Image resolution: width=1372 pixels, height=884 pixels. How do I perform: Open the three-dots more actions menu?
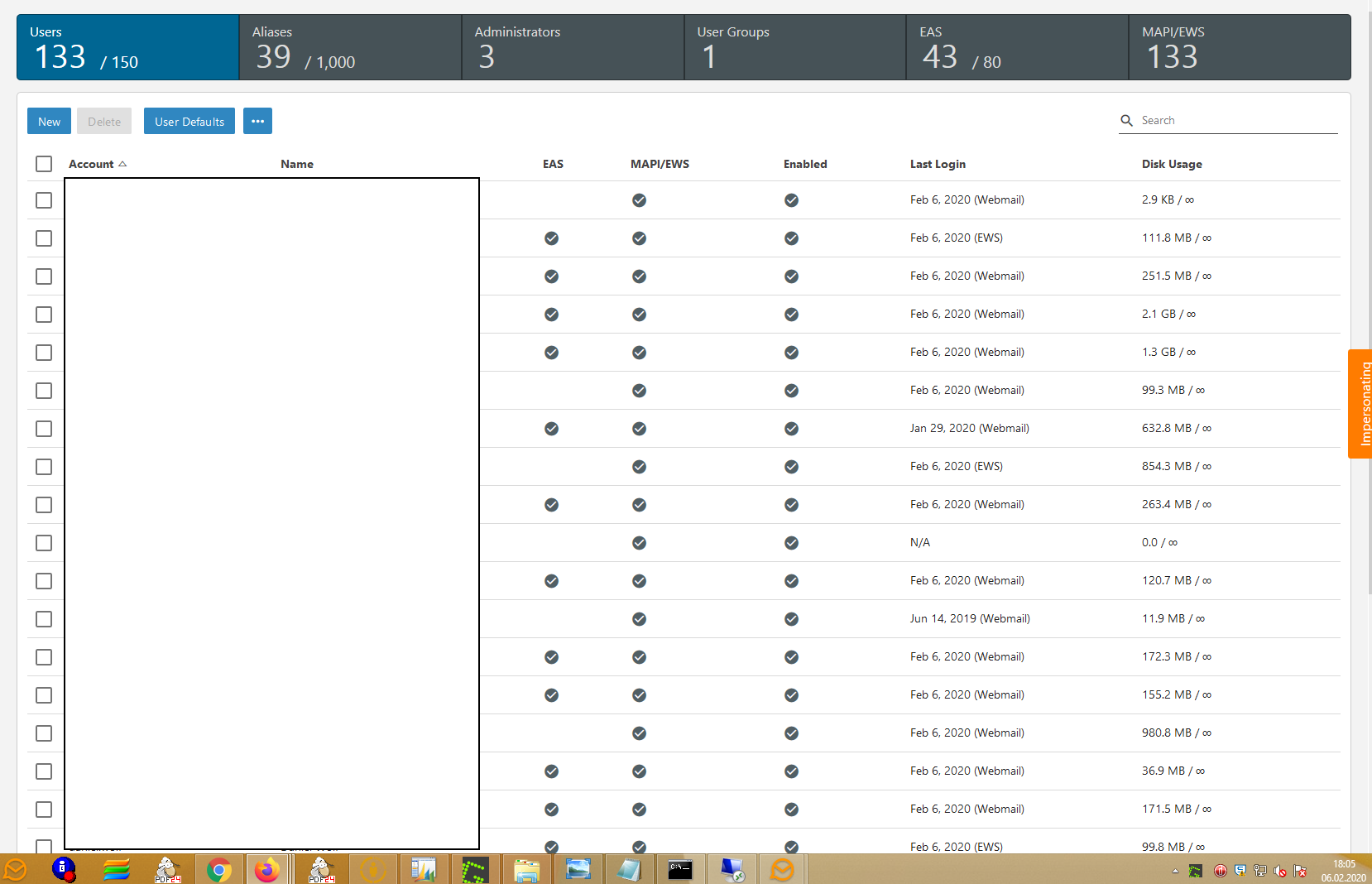click(257, 122)
